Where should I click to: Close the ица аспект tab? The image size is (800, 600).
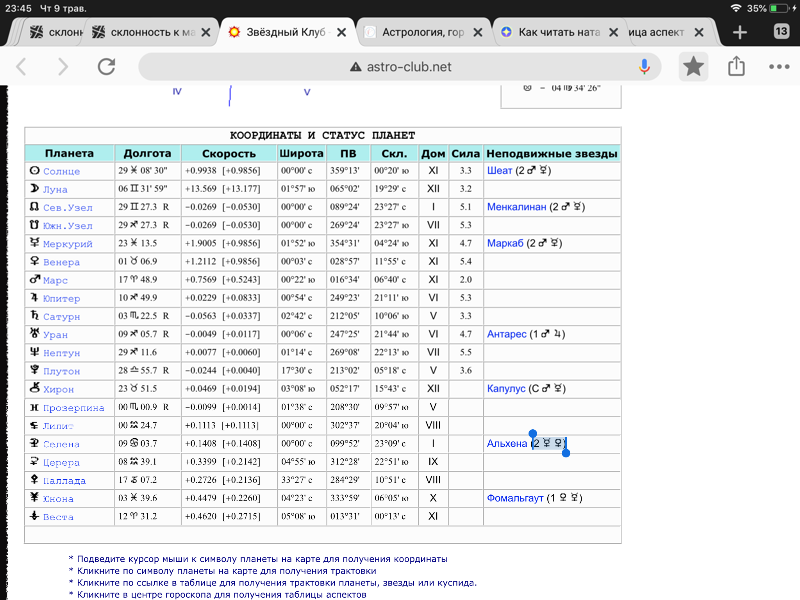[699, 32]
